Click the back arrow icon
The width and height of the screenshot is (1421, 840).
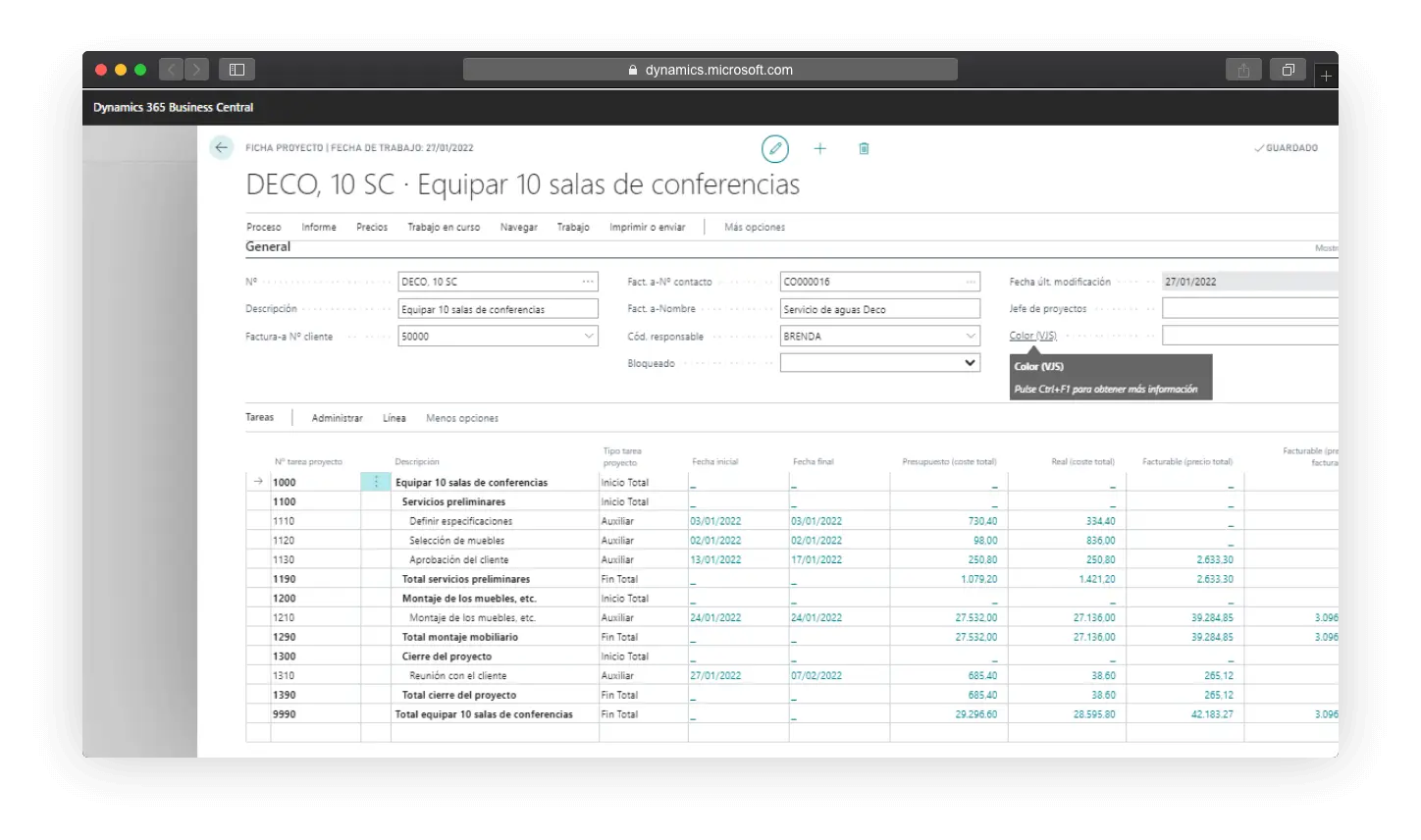pyautogui.click(x=221, y=148)
